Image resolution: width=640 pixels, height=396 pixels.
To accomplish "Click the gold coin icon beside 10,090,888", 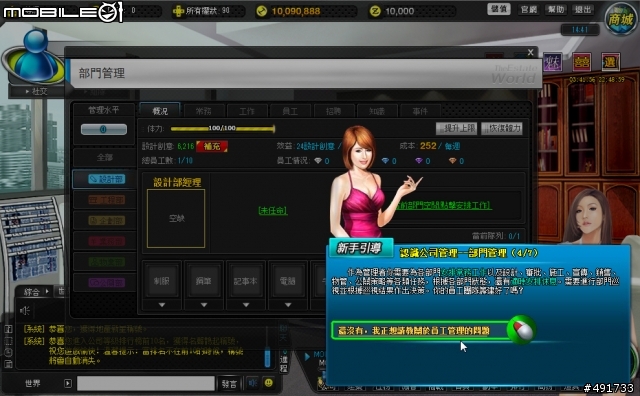I will (x=261, y=11).
